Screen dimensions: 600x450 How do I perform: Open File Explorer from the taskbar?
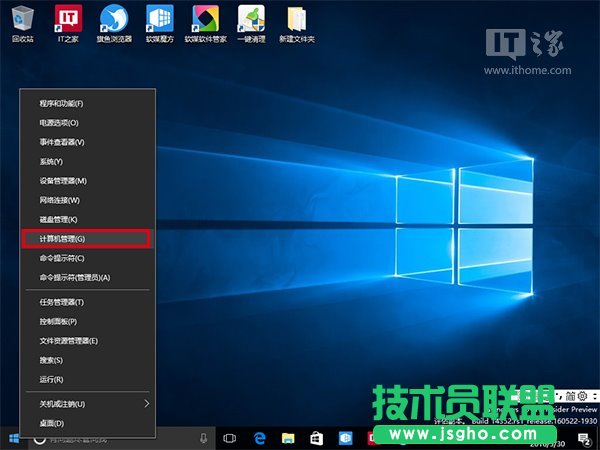point(288,439)
